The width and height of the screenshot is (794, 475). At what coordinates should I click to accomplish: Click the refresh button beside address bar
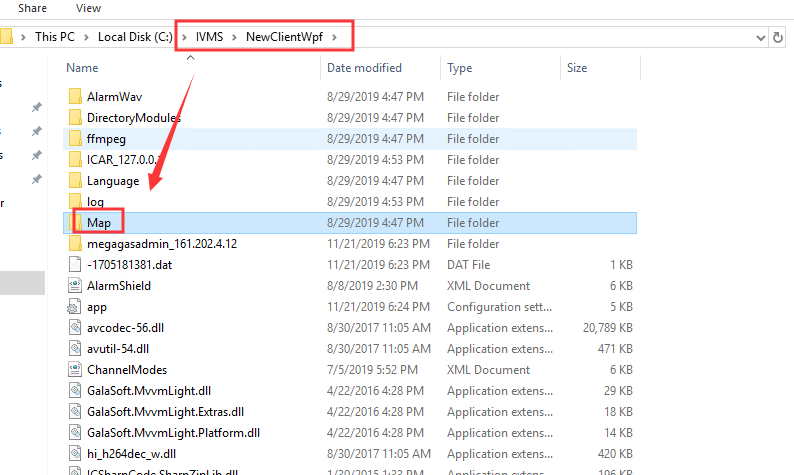tap(778, 37)
